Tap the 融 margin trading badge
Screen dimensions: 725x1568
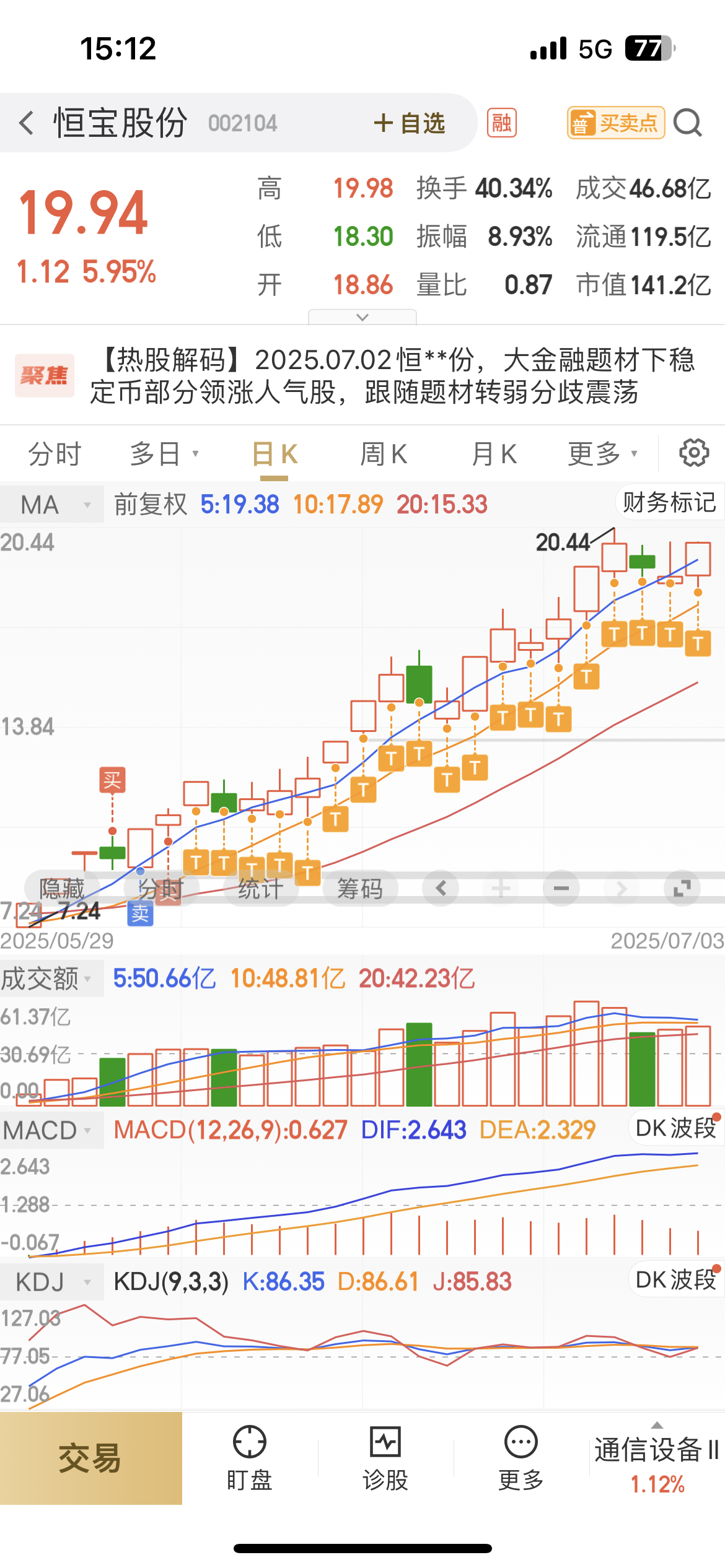(501, 123)
